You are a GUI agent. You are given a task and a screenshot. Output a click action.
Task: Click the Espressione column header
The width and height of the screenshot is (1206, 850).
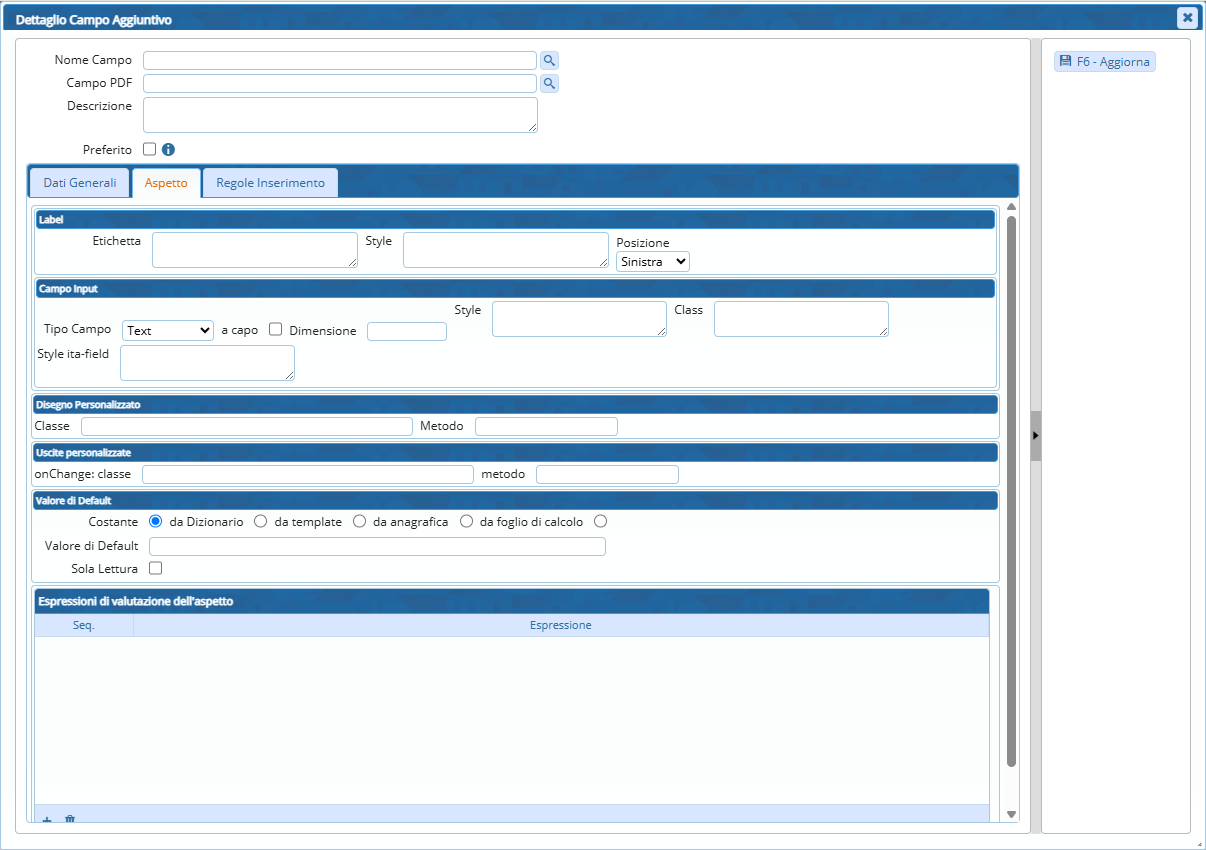pyautogui.click(x=560, y=625)
